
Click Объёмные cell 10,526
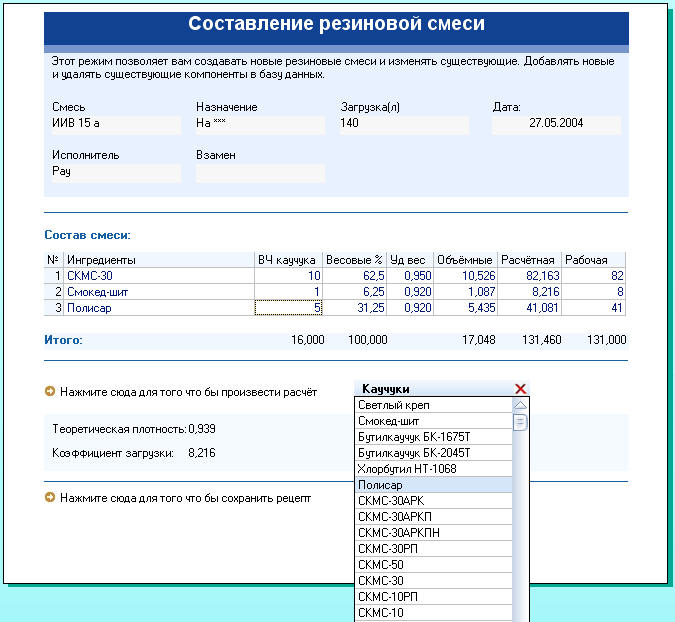[466, 275]
